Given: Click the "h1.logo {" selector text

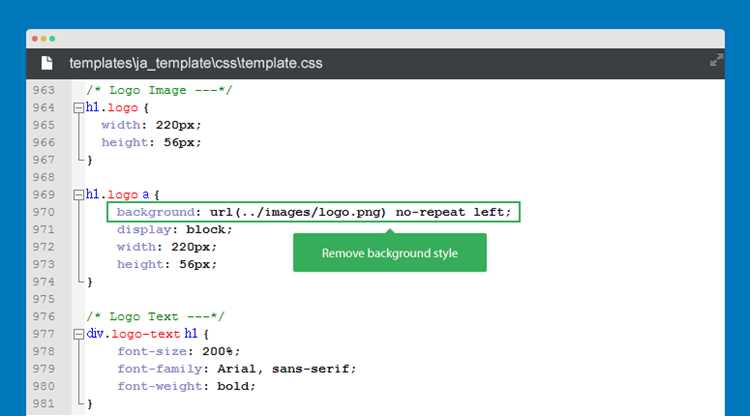Looking at the screenshot, I should [x=118, y=108].
